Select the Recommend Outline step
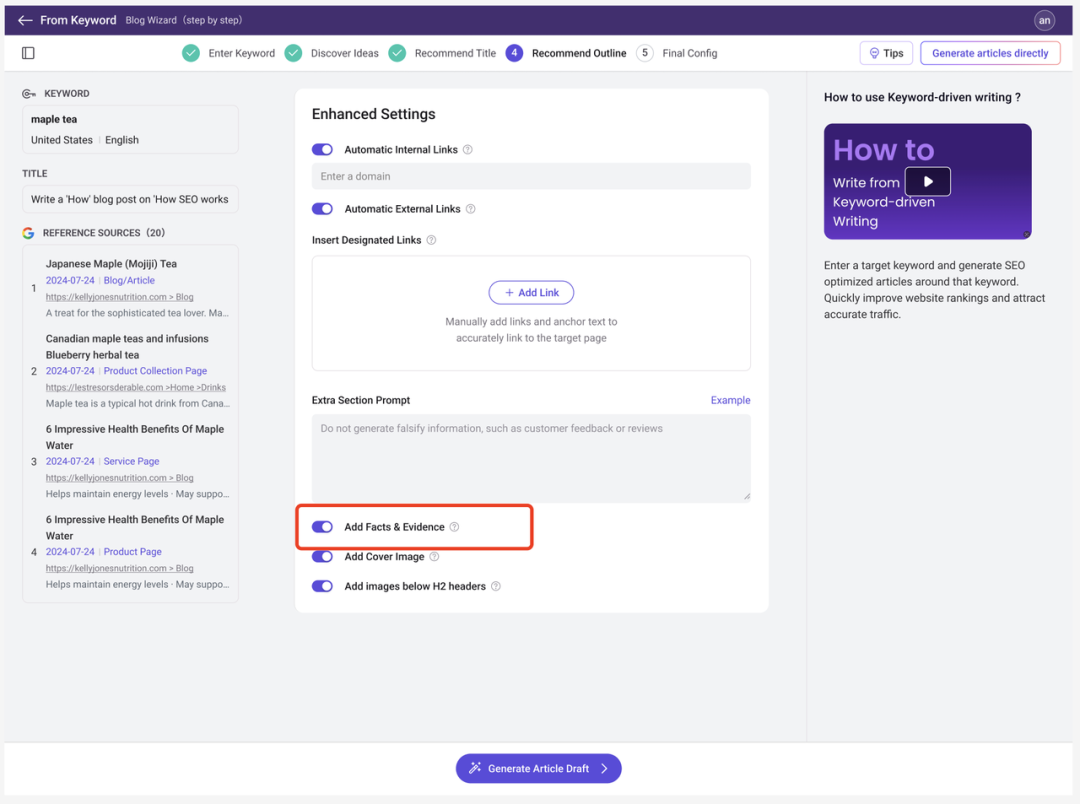Viewport: 1080px width, 804px height. point(579,53)
